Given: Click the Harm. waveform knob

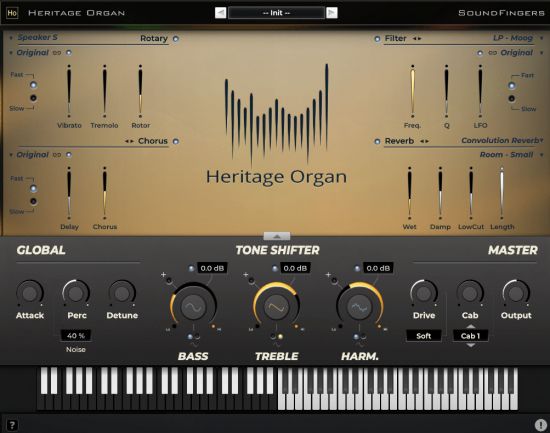Looking at the screenshot, I should click(360, 307).
